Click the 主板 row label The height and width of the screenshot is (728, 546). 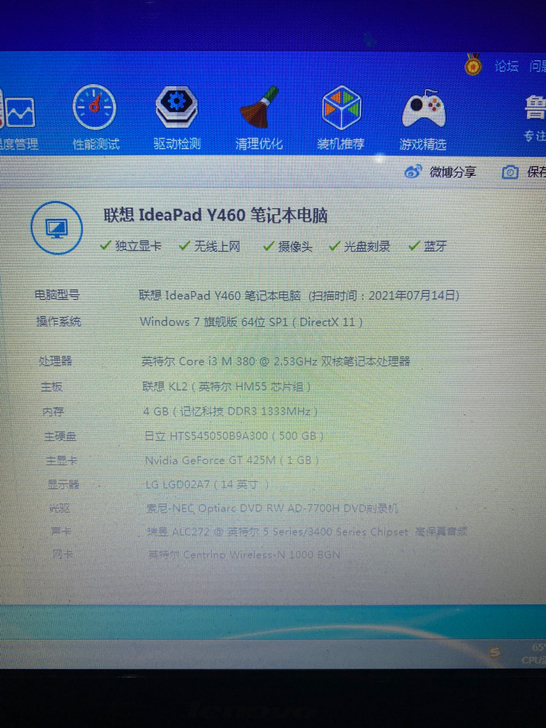52,386
